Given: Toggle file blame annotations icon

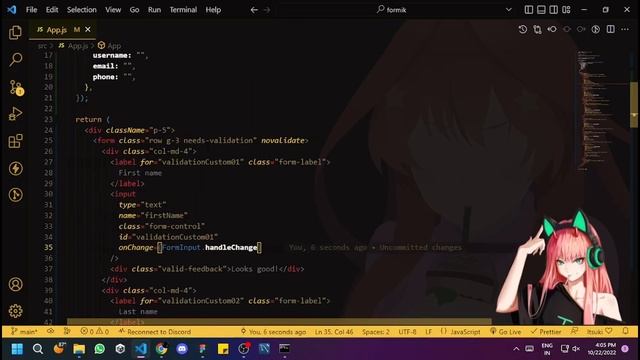Looking at the screenshot, I should pyautogui.click(x=596, y=29).
